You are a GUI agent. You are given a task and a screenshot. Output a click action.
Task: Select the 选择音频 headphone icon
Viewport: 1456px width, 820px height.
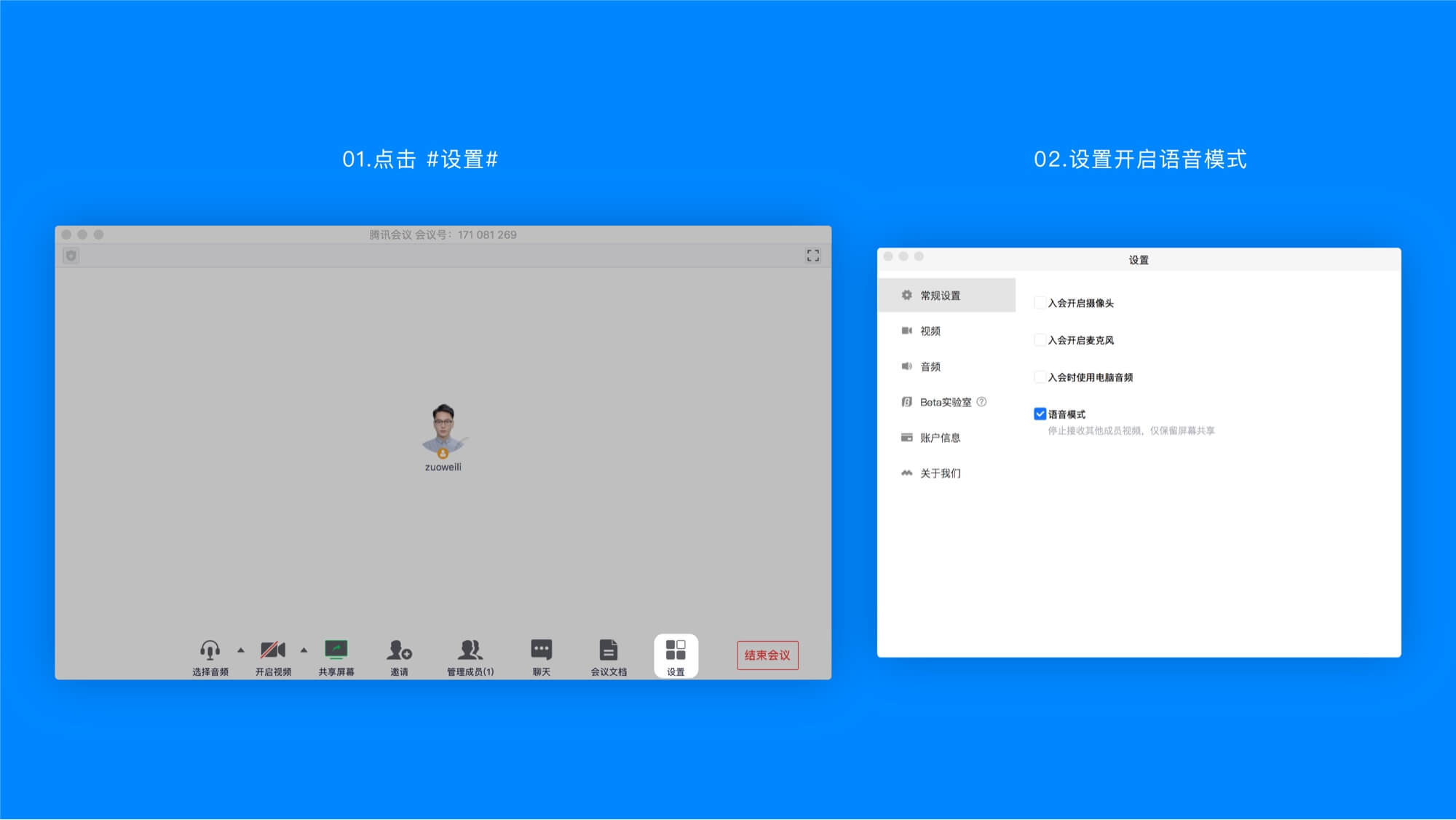tap(209, 648)
